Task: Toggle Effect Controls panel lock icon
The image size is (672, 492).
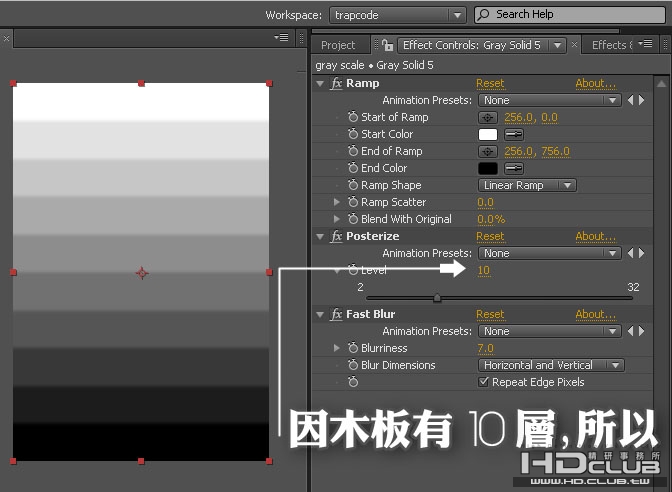Action: pyautogui.click(x=387, y=45)
